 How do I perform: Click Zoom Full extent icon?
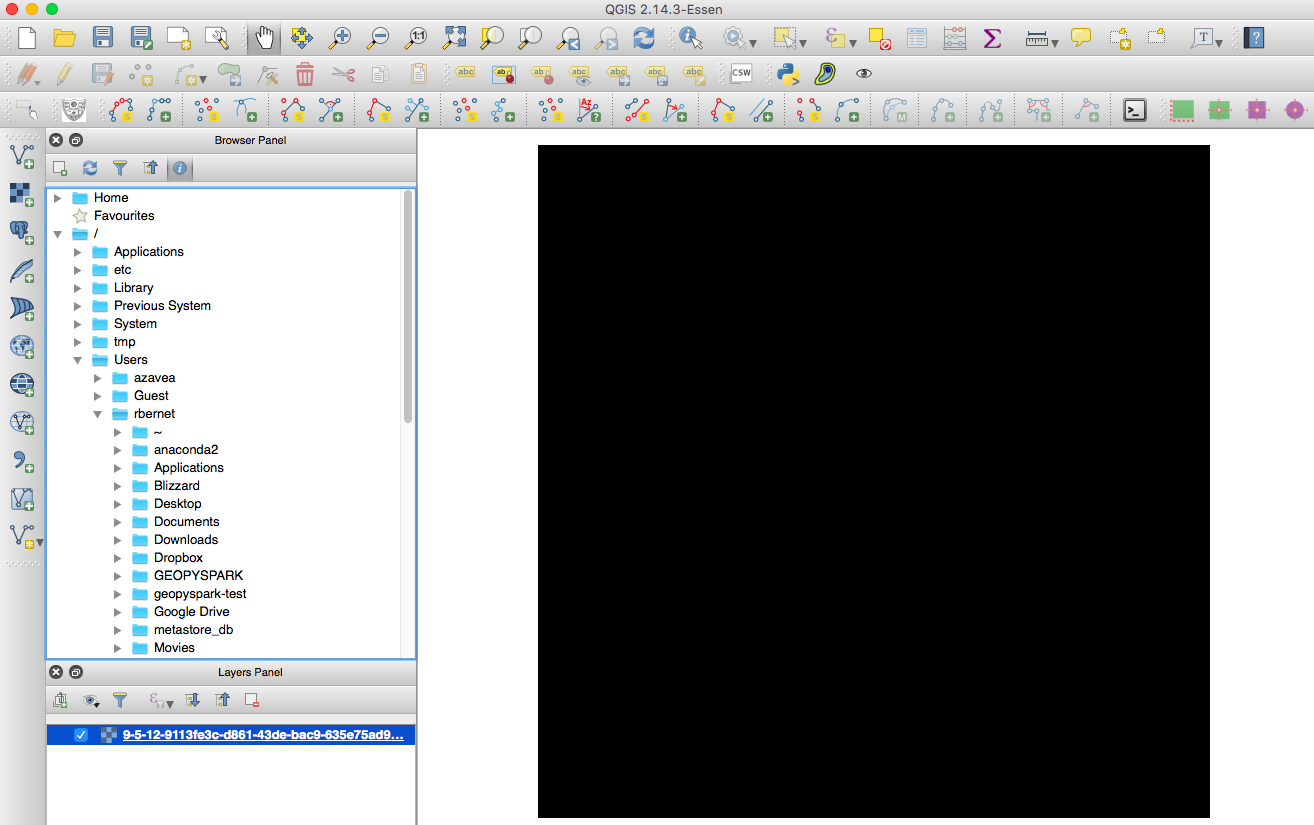[453, 38]
